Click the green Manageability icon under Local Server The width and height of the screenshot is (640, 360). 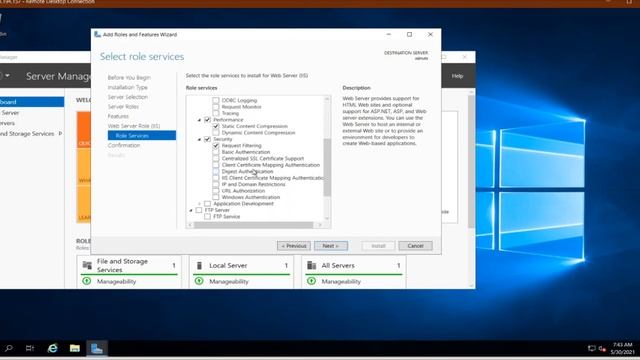point(199,281)
